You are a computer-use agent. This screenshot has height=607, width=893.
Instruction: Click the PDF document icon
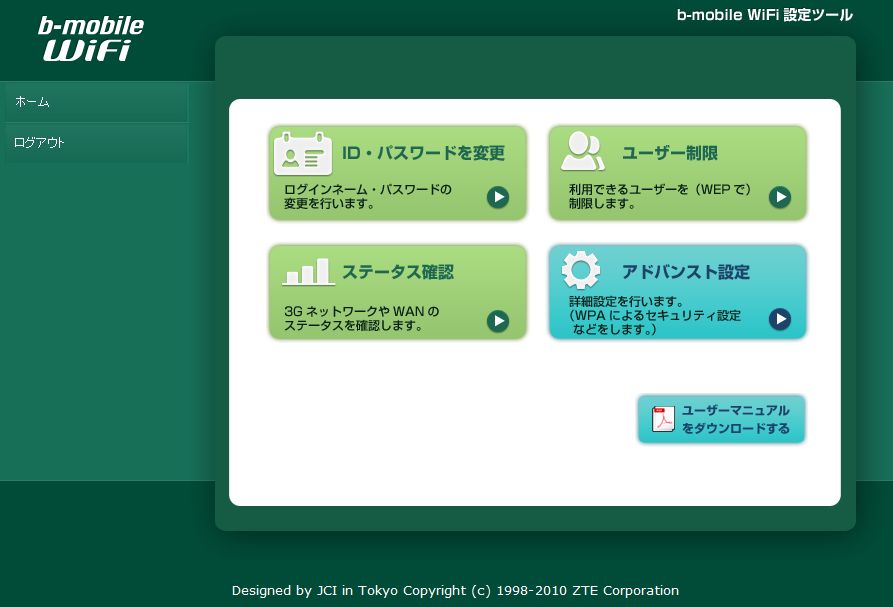click(x=663, y=419)
